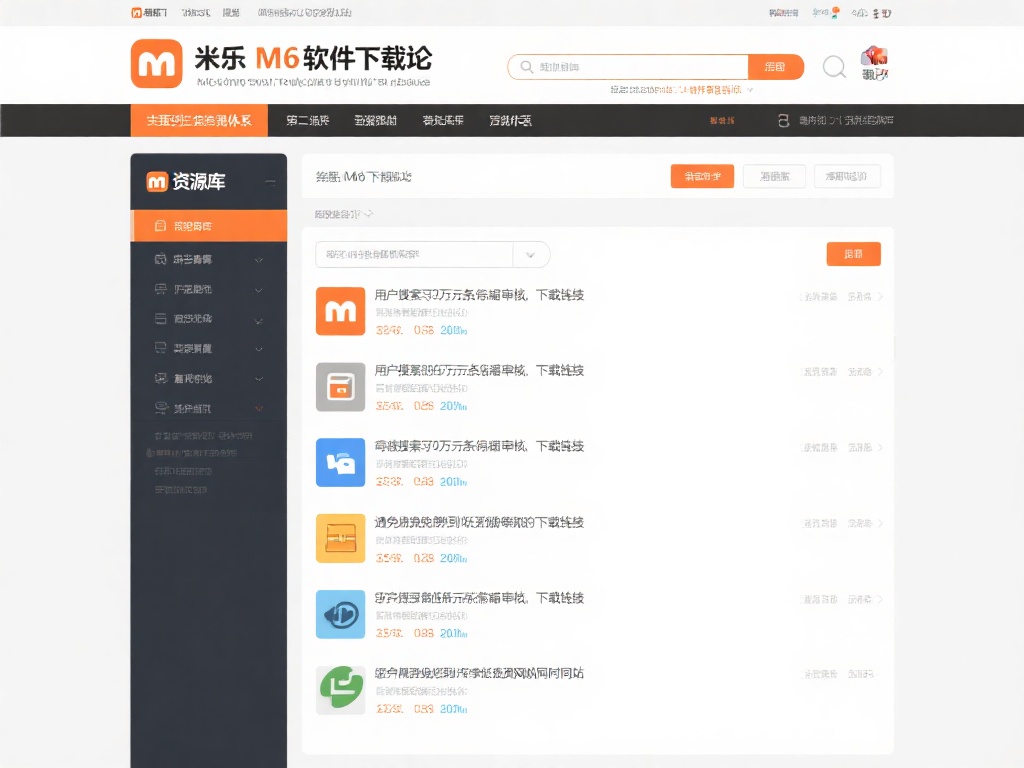Click the orange M app icon of first result
The height and width of the screenshot is (768, 1024).
pos(340,311)
